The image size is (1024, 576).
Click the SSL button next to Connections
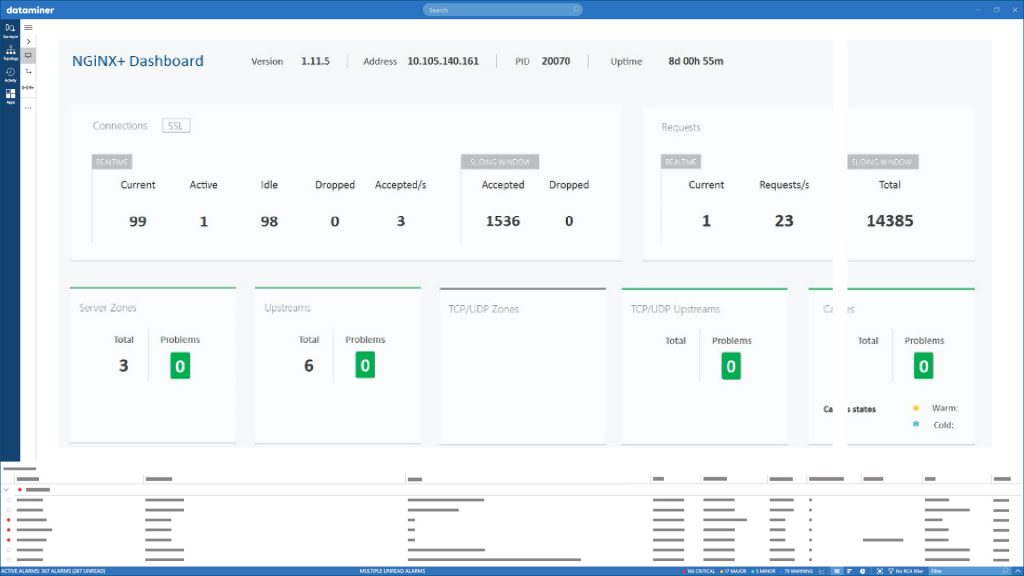tap(176, 126)
